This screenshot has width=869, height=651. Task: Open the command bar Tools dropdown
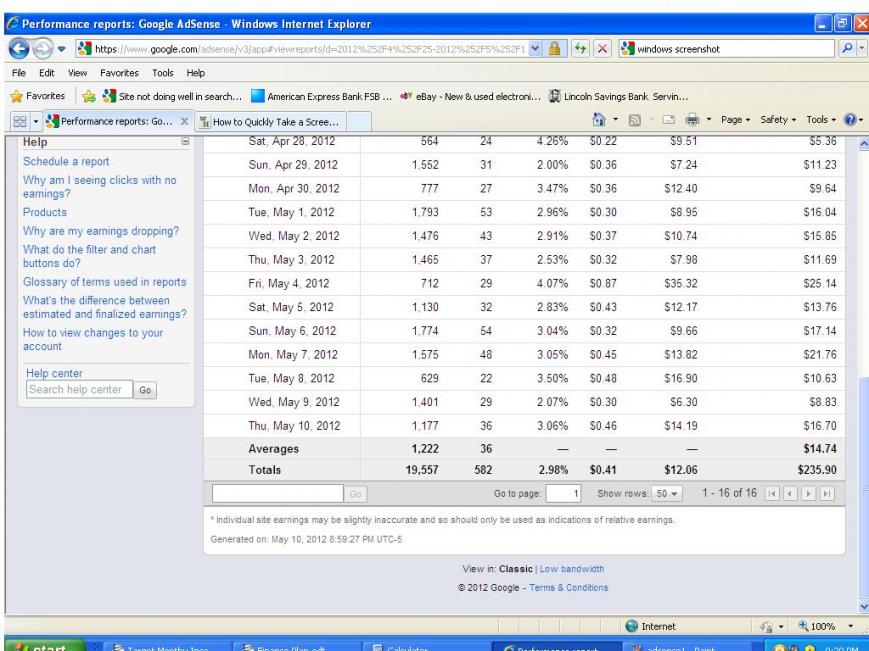[821, 120]
